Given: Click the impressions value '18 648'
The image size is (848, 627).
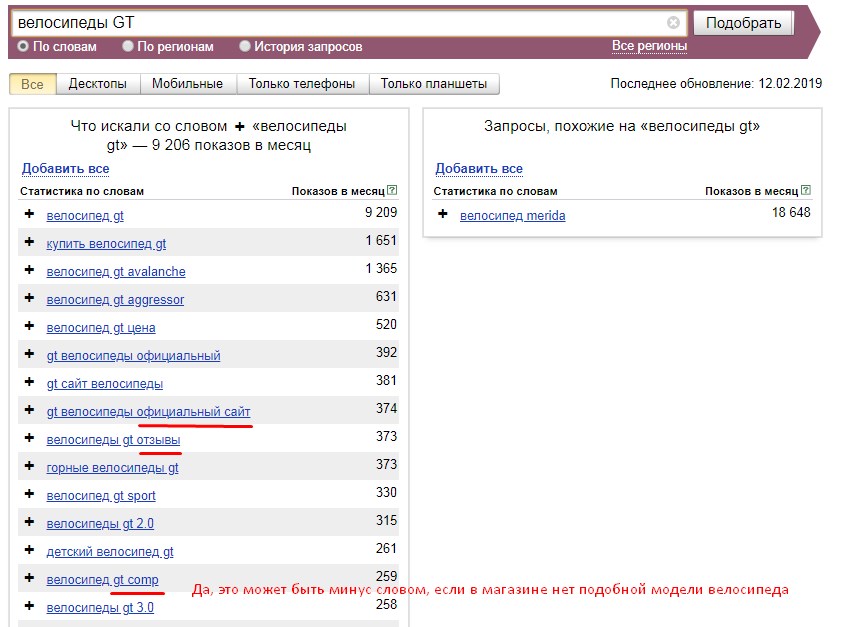Looking at the screenshot, I should [791, 213].
